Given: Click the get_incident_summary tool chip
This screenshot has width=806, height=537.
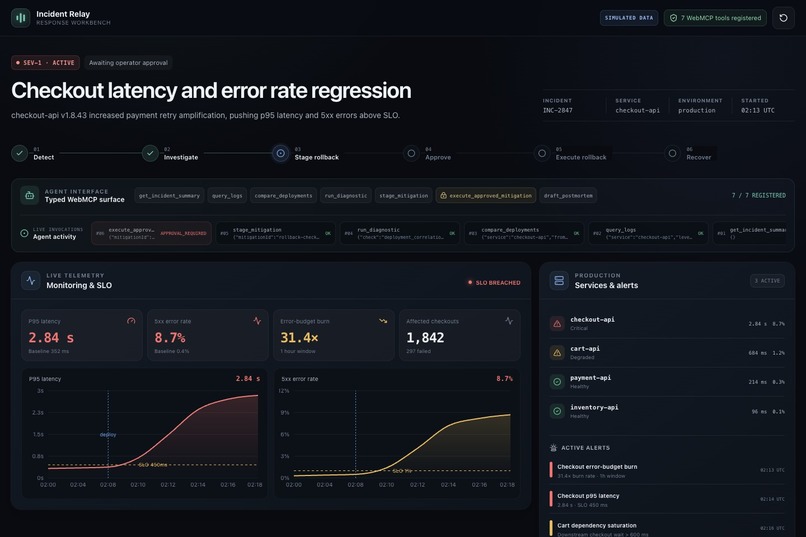Looking at the screenshot, I should point(169,196).
